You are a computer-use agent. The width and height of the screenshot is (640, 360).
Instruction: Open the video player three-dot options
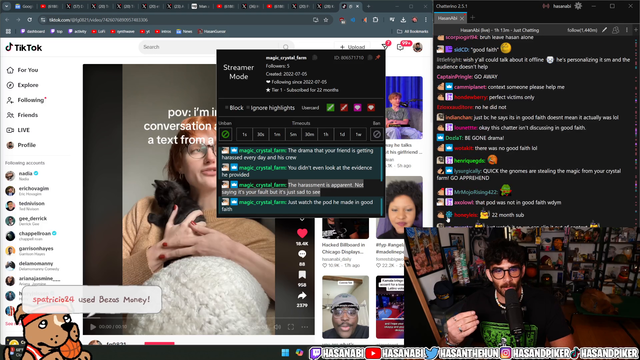tap(304, 327)
